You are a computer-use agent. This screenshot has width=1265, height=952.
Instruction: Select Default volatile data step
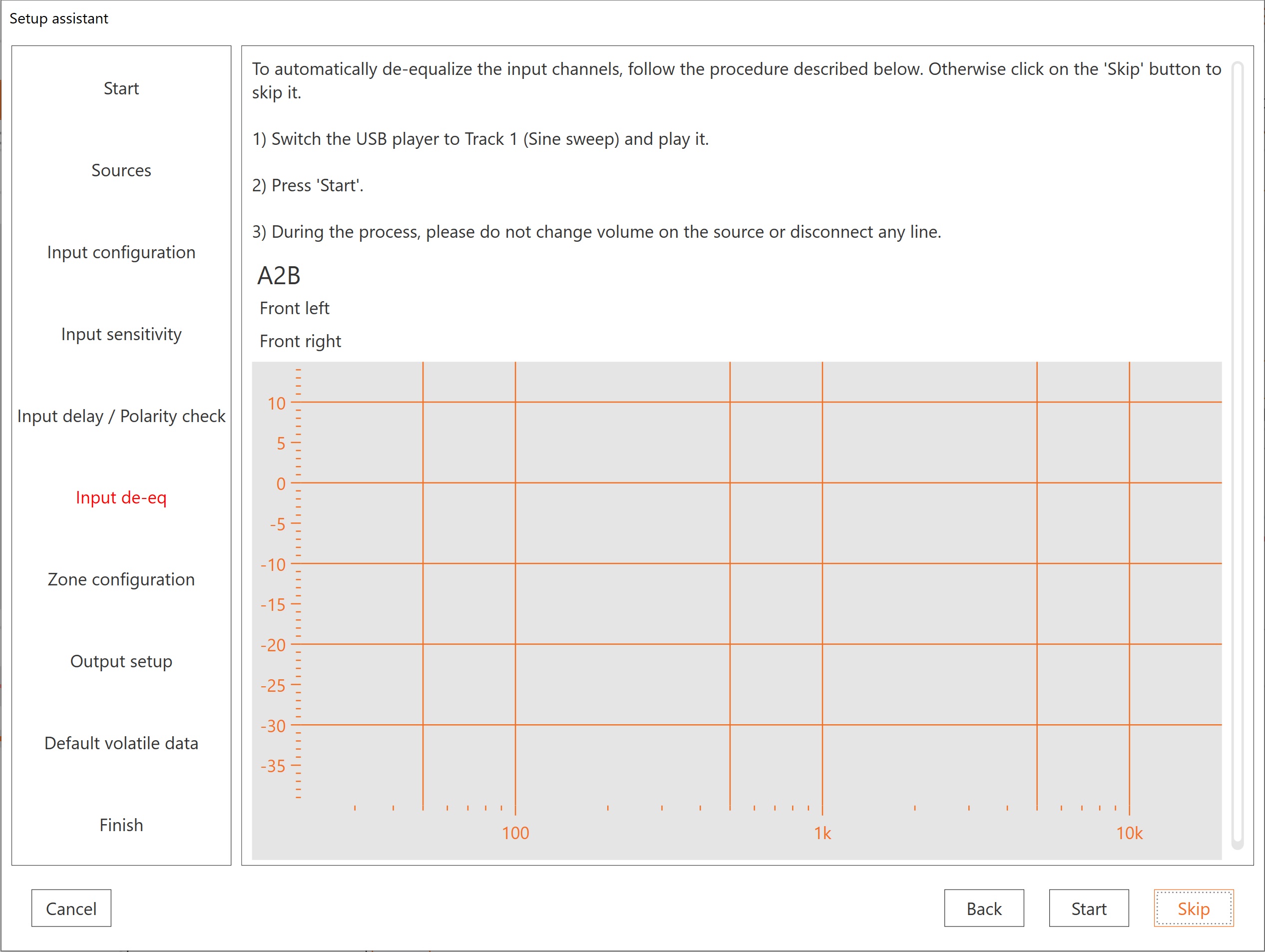pyautogui.click(x=121, y=743)
